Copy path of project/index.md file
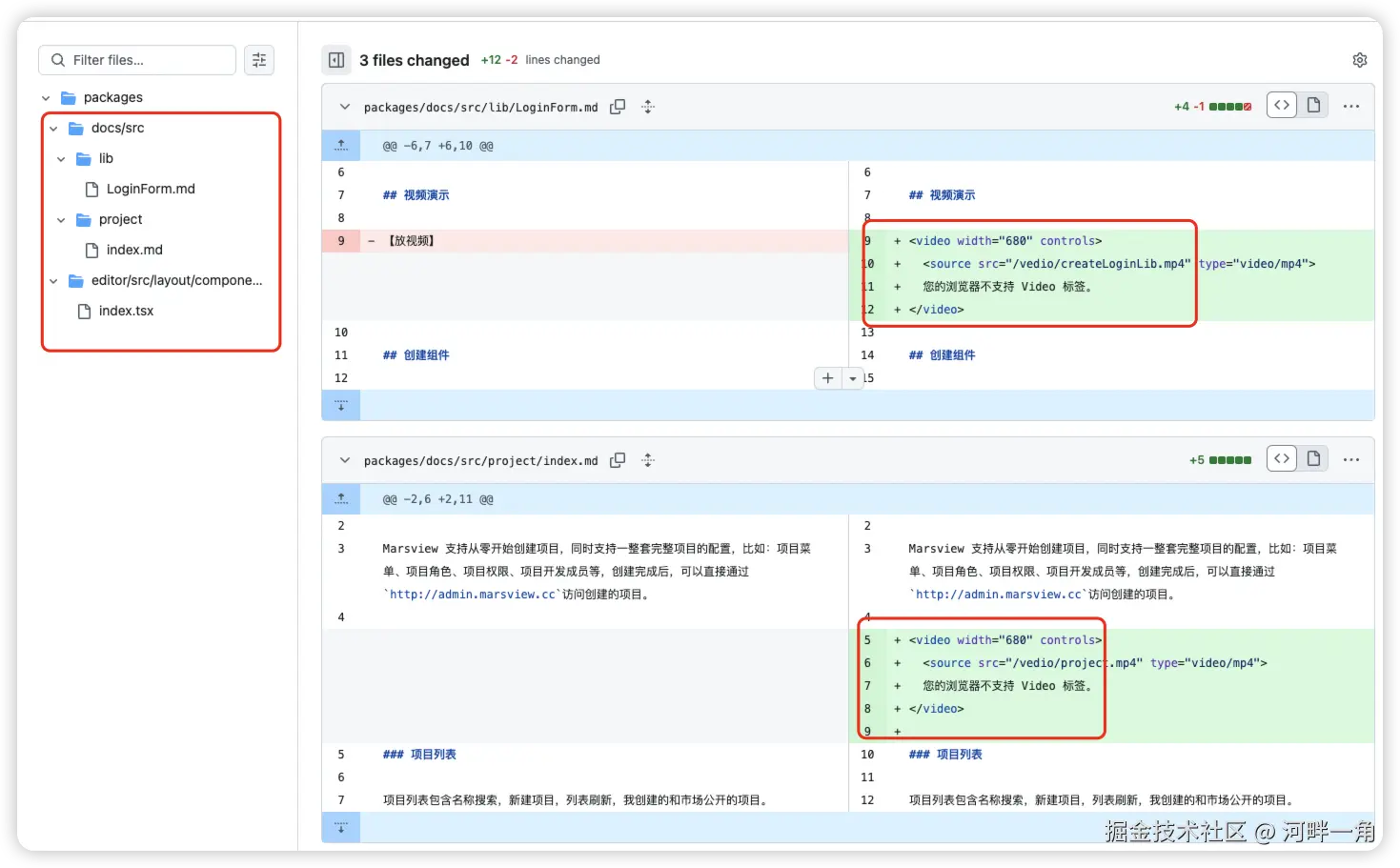The image size is (1400, 868). (x=618, y=460)
